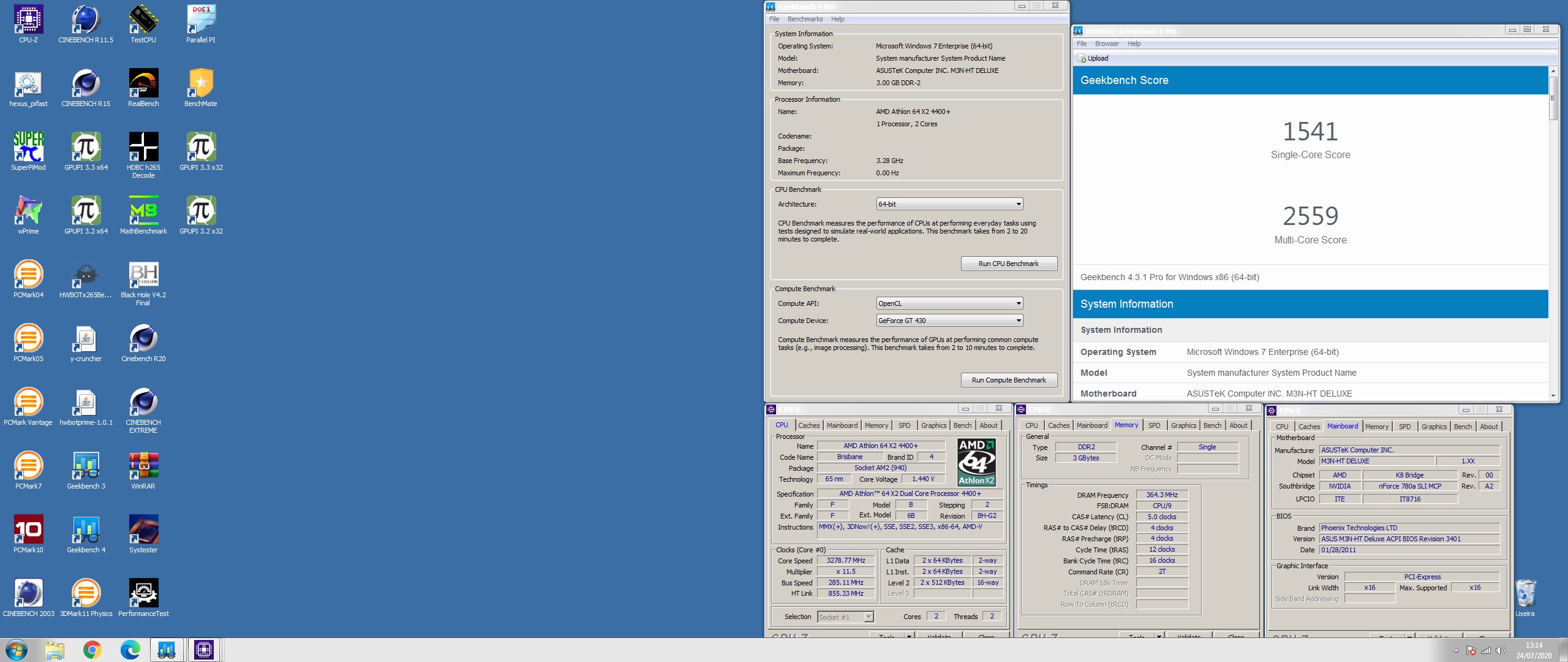Screen dimensions: 1568x662
Task: Open PCMark04 desktop icon
Action: [x=28, y=279]
